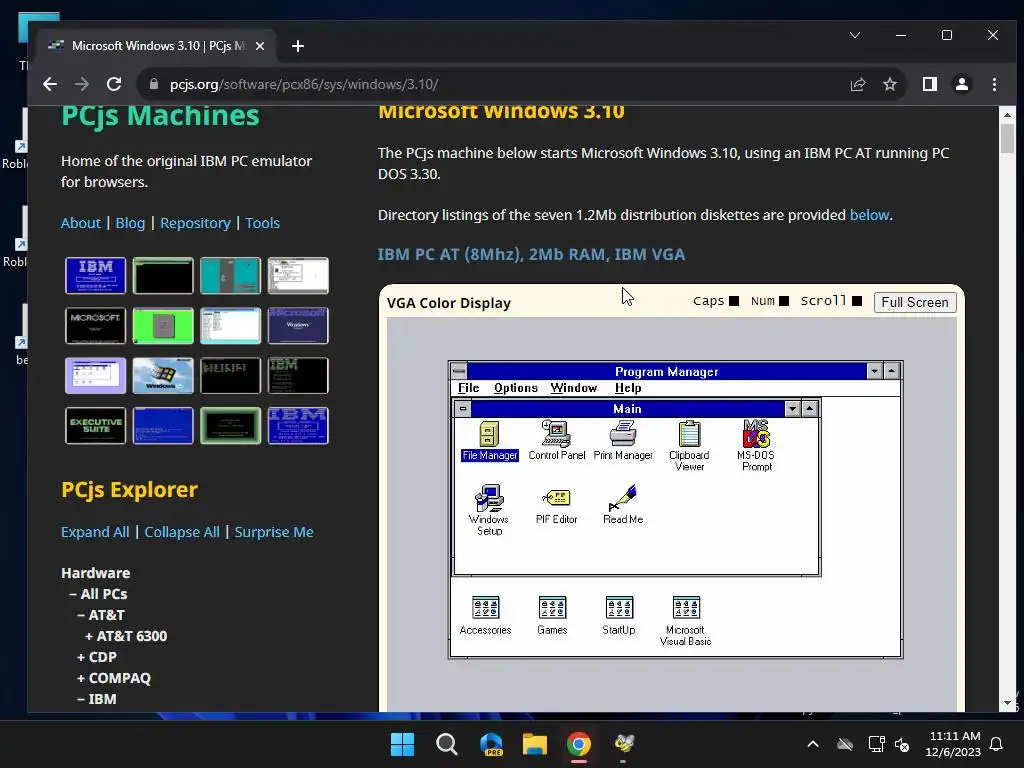Click the Expand All link
The width and height of the screenshot is (1024, 768).
point(95,532)
